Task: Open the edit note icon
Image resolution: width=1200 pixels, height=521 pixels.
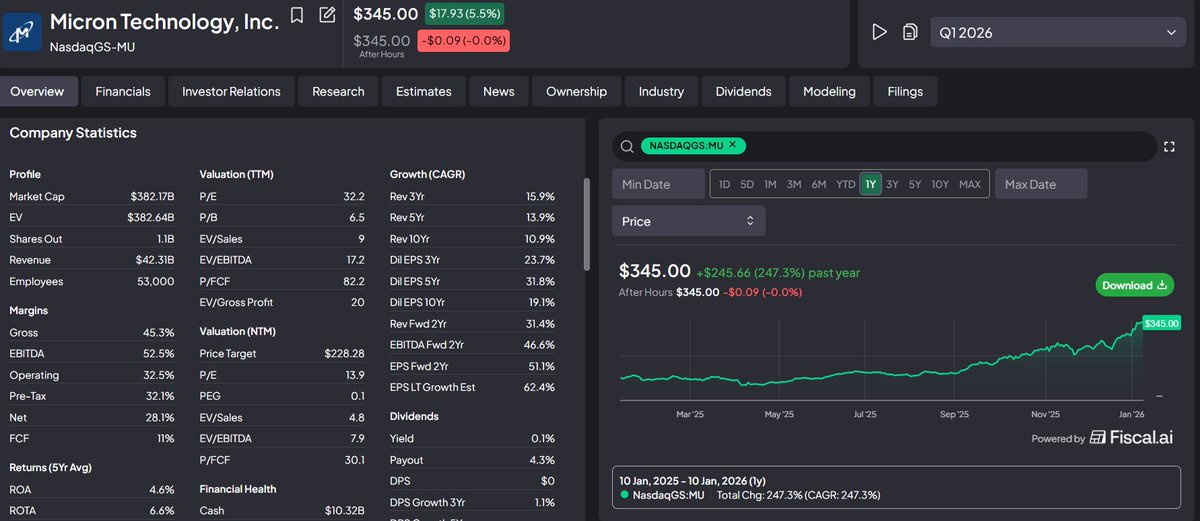Action: tap(327, 15)
